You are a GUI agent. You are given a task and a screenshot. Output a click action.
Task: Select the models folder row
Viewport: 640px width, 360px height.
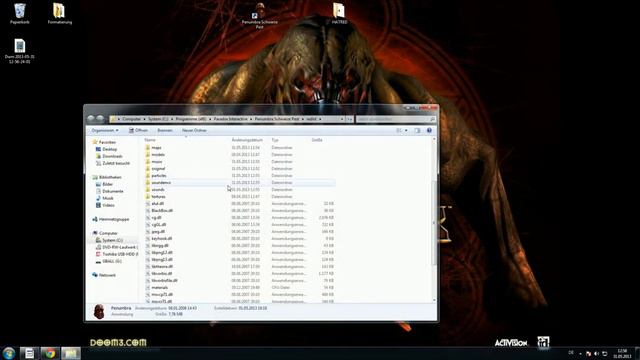(x=240, y=155)
